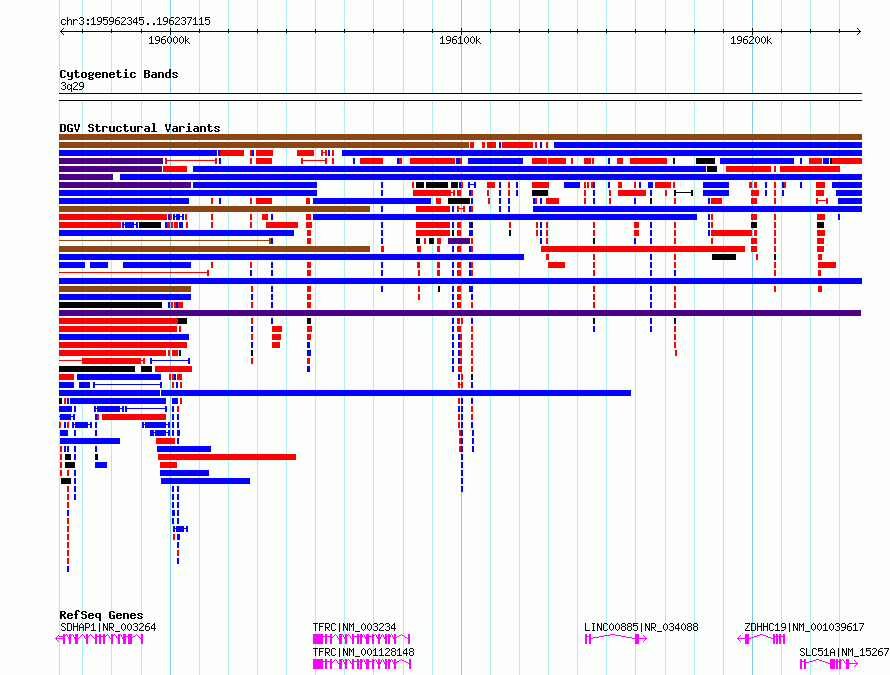Click the chr3:195962345..196237115 coordinate label
The width and height of the screenshot is (890, 675).
point(135,21)
